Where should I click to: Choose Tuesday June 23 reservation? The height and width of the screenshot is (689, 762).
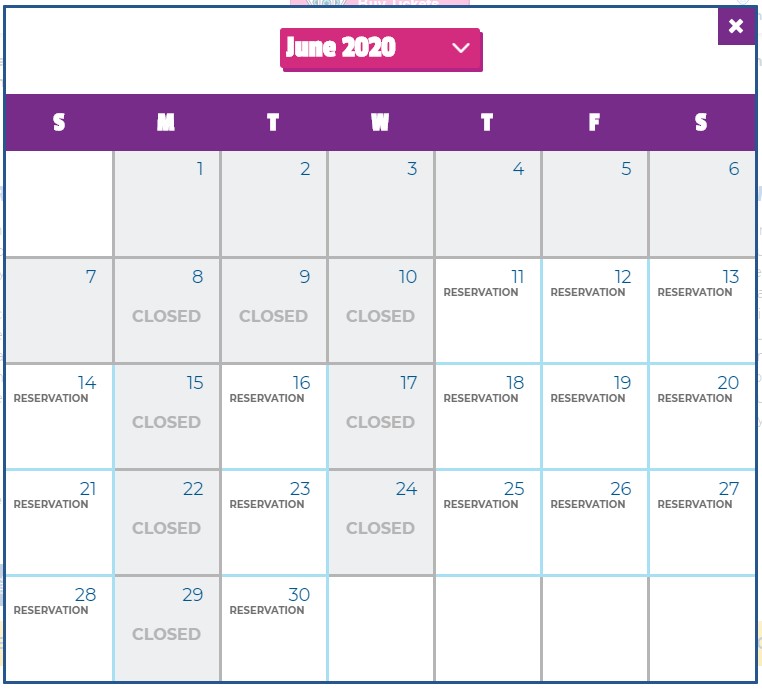[274, 522]
